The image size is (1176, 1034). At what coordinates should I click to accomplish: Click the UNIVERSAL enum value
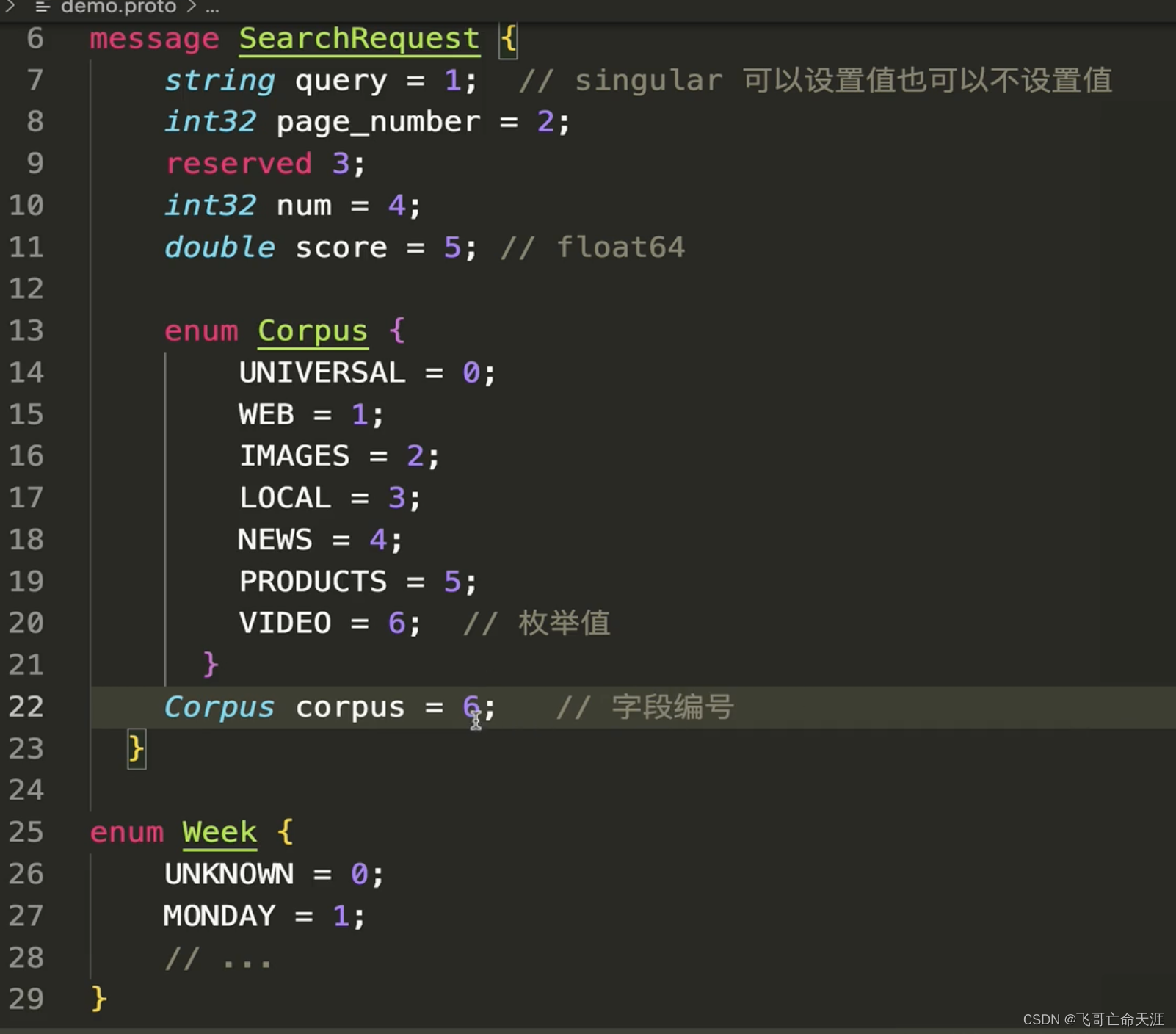[322, 372]
